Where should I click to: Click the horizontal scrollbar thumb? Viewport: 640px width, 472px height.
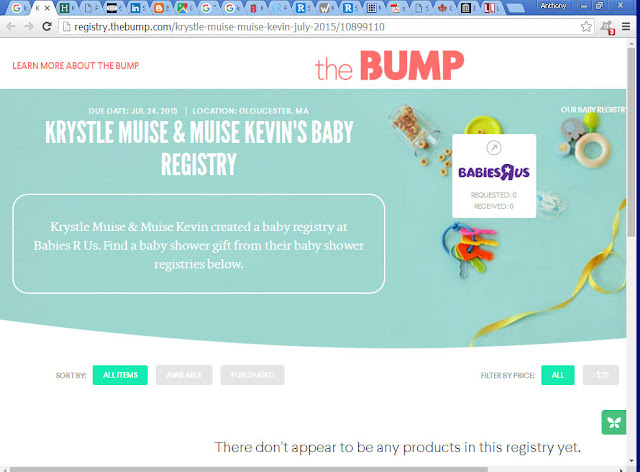pos(248,470)
